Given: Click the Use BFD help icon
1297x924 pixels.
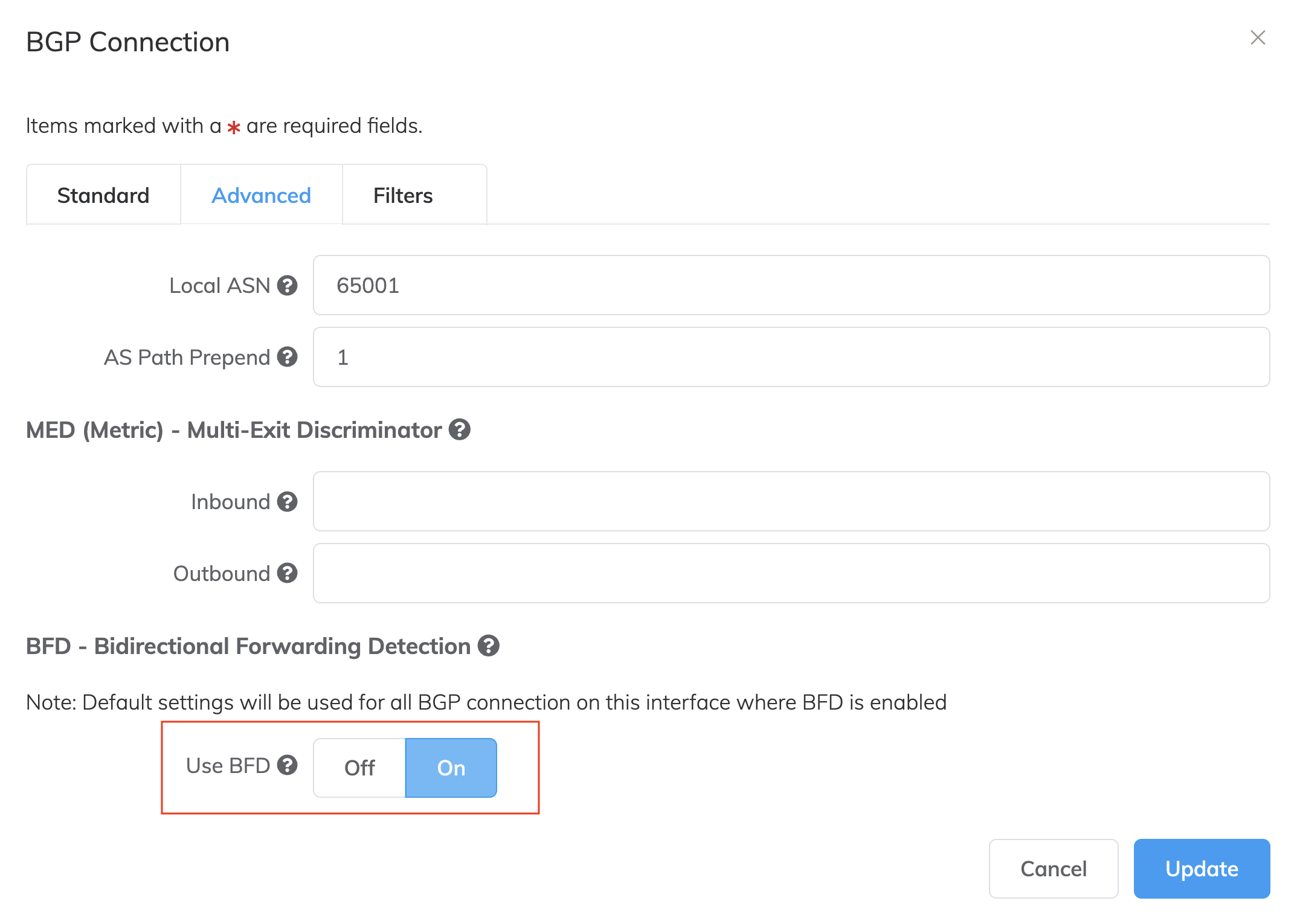Looking at the screenshot, I should coord(287,766).
